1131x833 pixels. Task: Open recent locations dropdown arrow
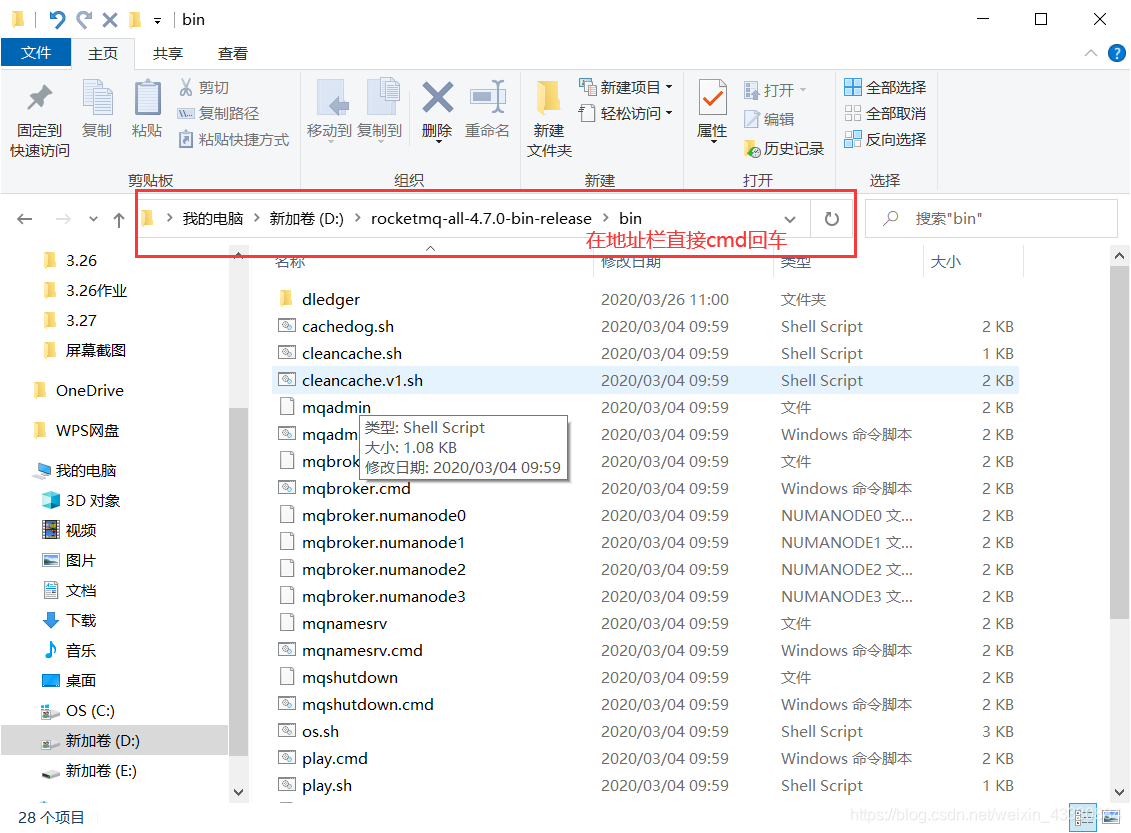pyautogui.click(x=93, y=219)
